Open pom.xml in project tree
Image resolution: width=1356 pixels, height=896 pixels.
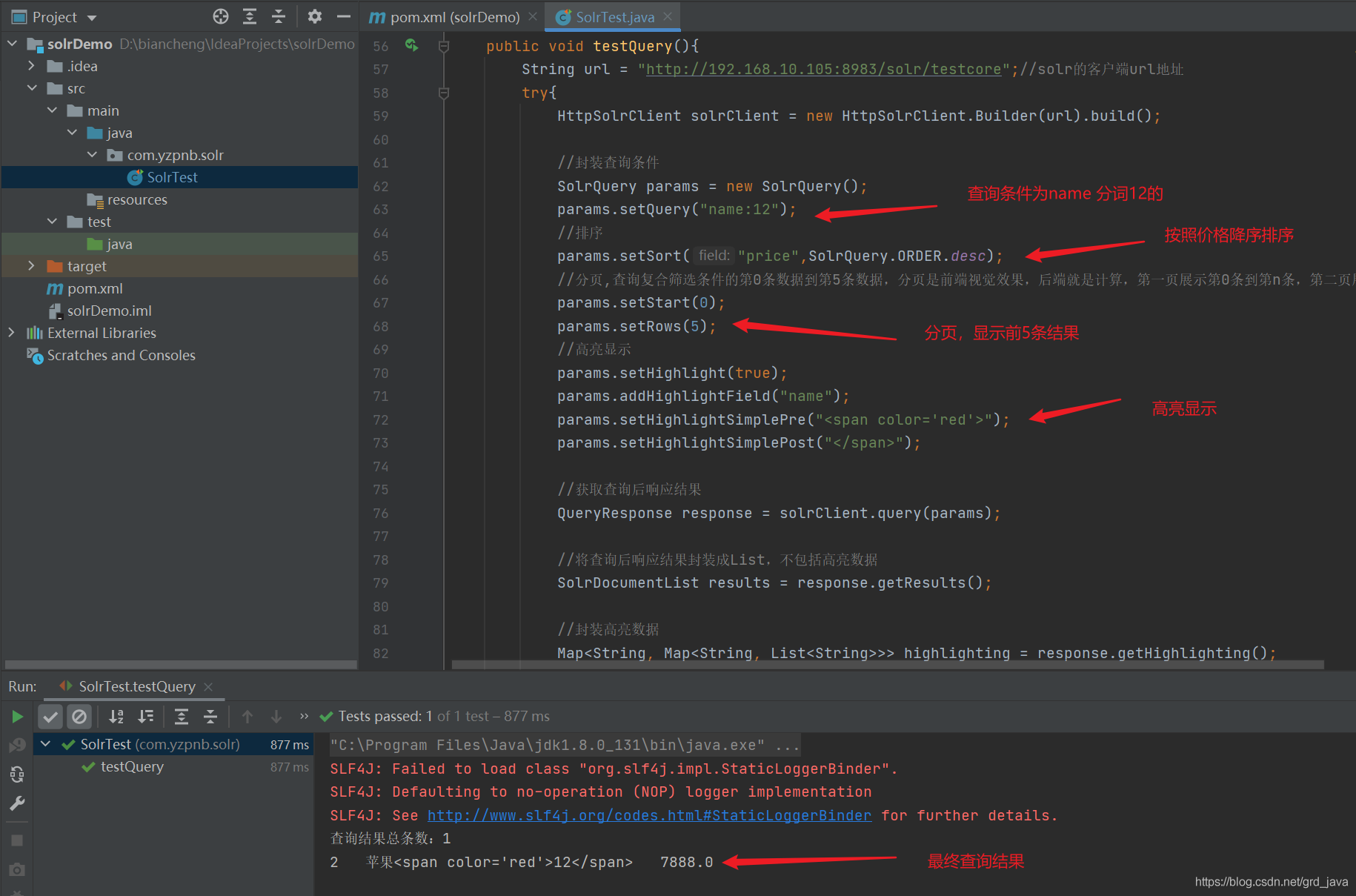(x=95, y=288)
